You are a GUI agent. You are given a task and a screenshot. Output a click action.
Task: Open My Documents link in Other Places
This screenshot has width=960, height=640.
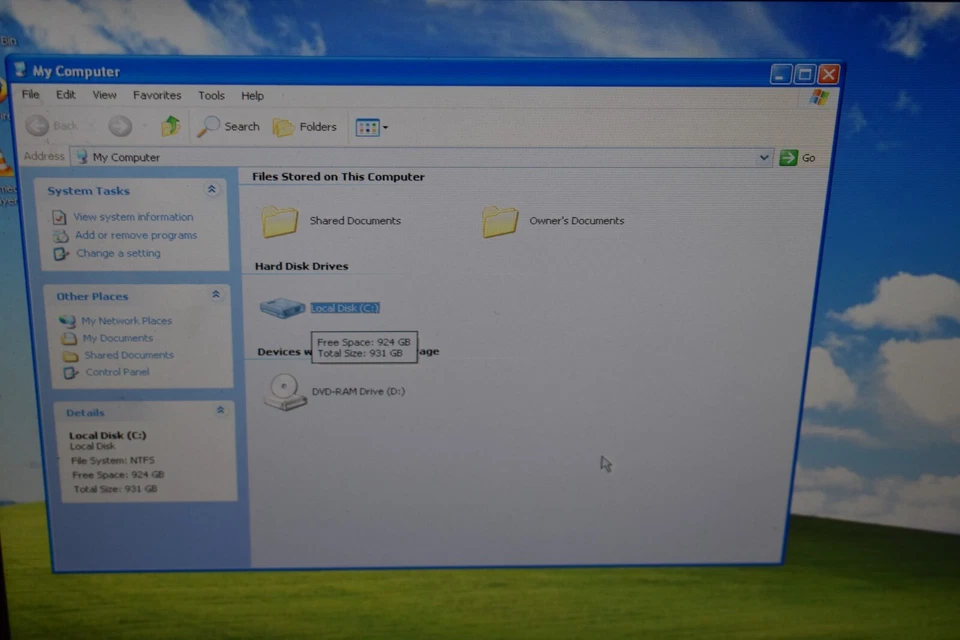[118, 337]
